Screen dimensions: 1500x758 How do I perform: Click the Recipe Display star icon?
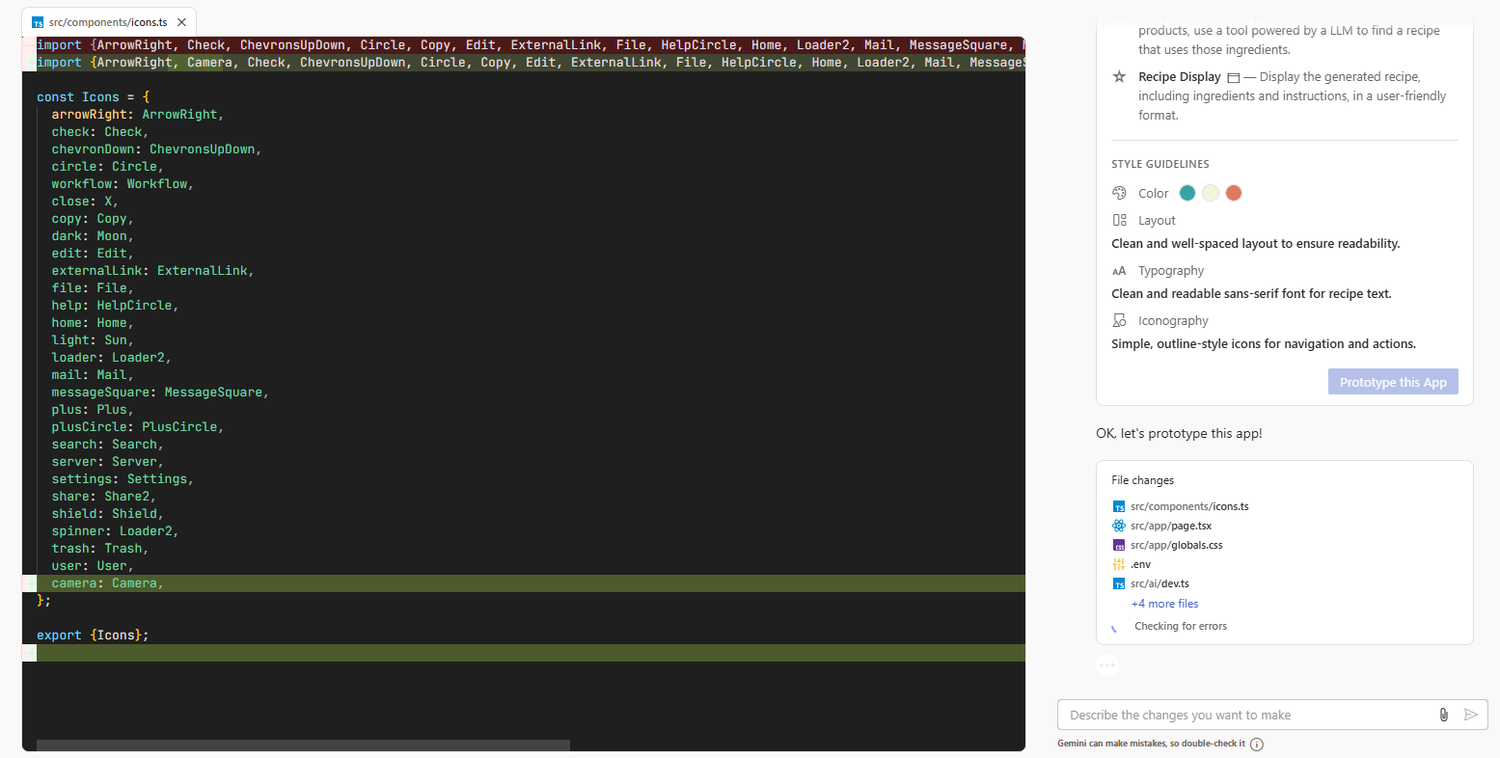tap(1119, 77)
